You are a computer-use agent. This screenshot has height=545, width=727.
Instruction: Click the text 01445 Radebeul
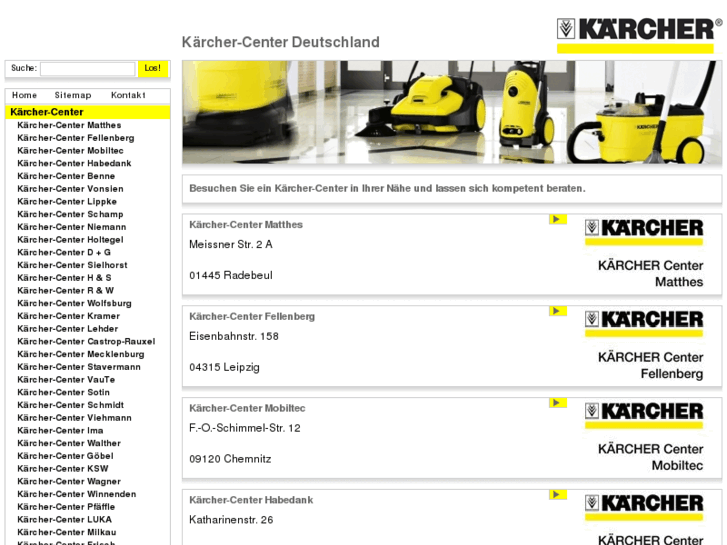[231, 276]
